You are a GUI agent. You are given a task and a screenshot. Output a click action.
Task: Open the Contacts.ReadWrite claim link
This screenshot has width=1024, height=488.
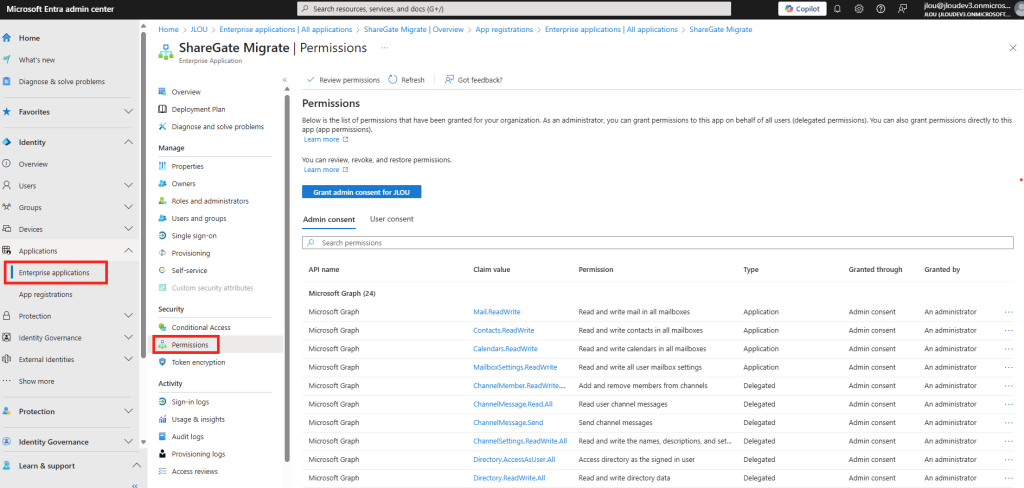(504, 330)
